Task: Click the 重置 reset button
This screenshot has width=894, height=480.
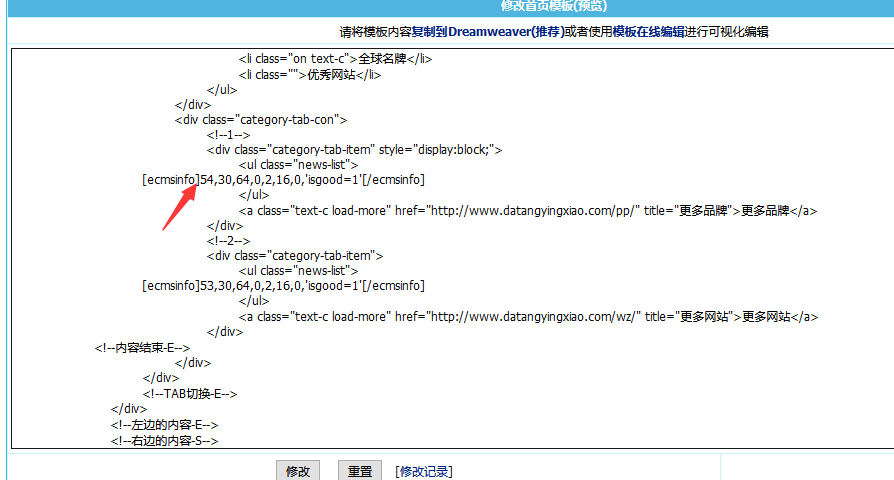Action: (x=360, y=471)
